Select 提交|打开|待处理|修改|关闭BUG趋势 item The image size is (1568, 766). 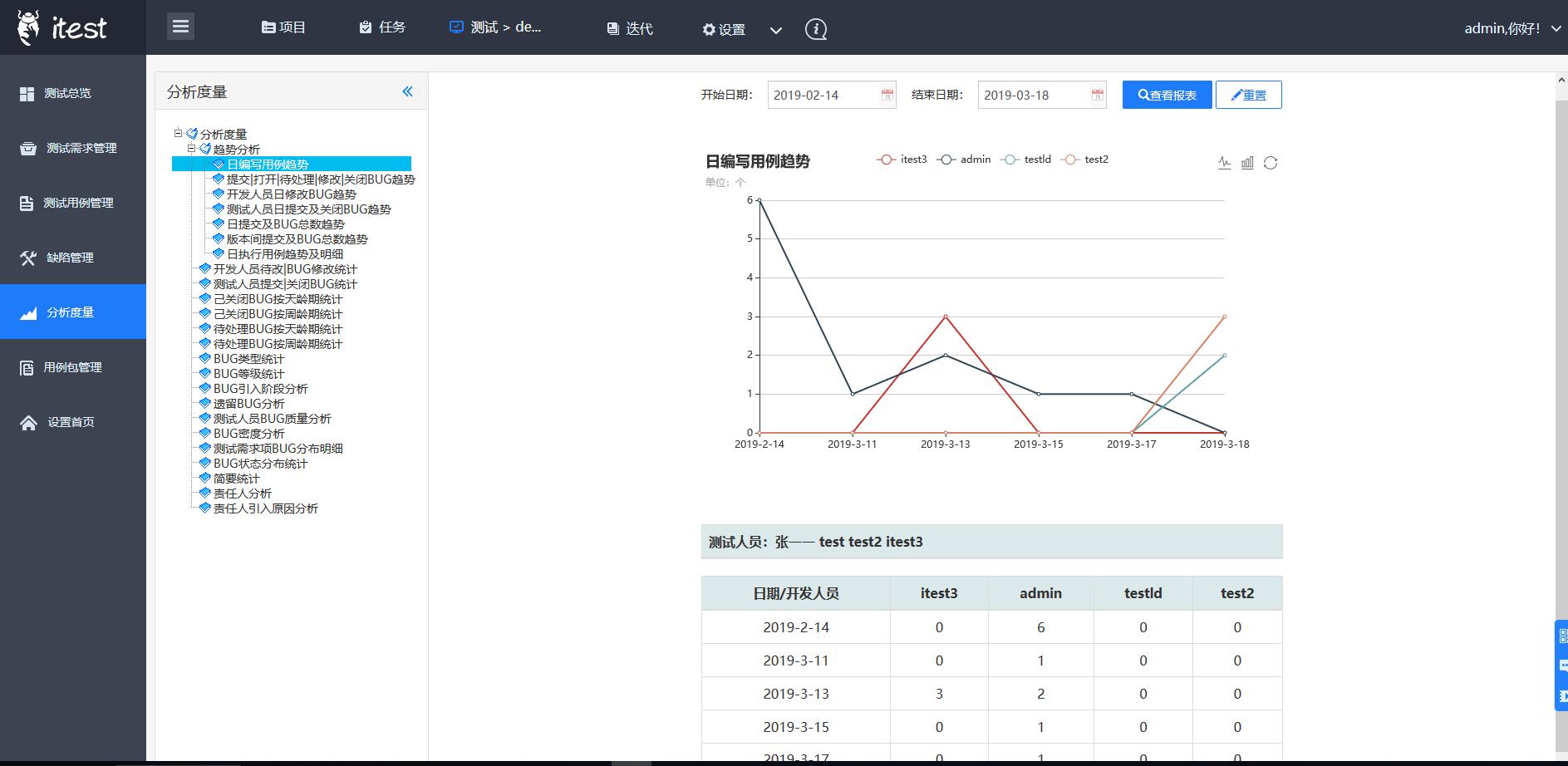point(321,179)
